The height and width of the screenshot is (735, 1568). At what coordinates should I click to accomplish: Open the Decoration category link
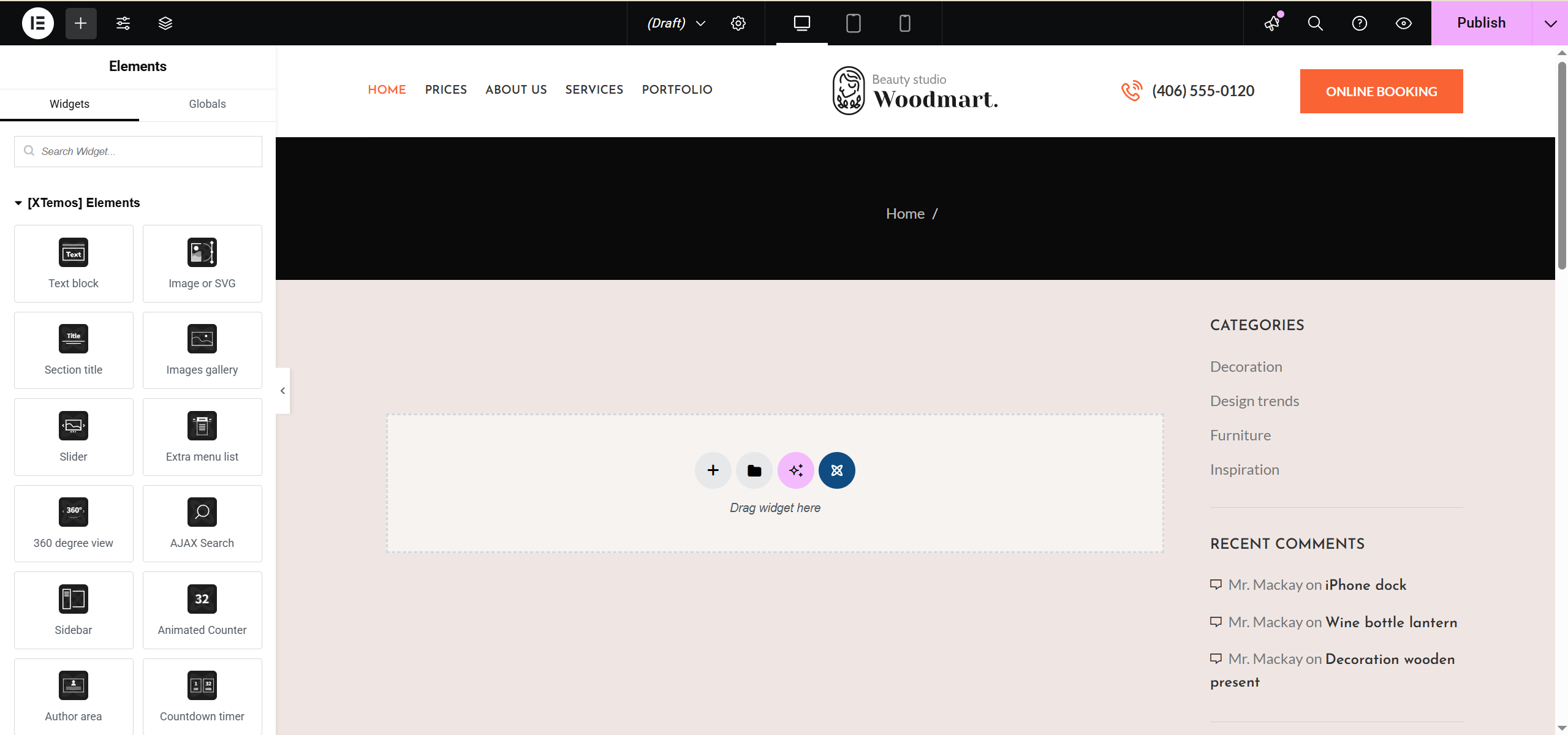coord(1246,366)
